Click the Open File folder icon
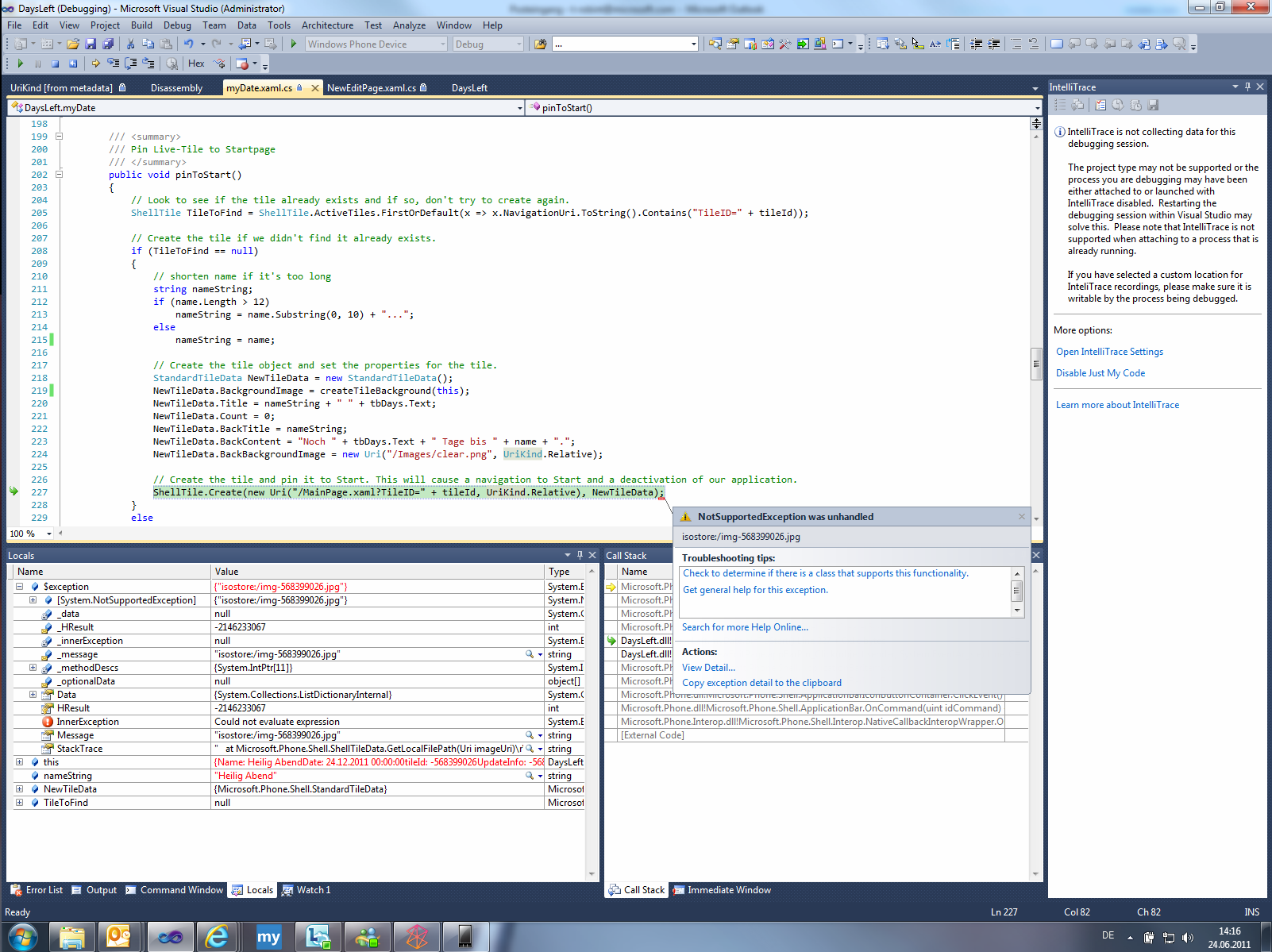The height and width of the screenshot is (952, 1272). coord(73,44)
